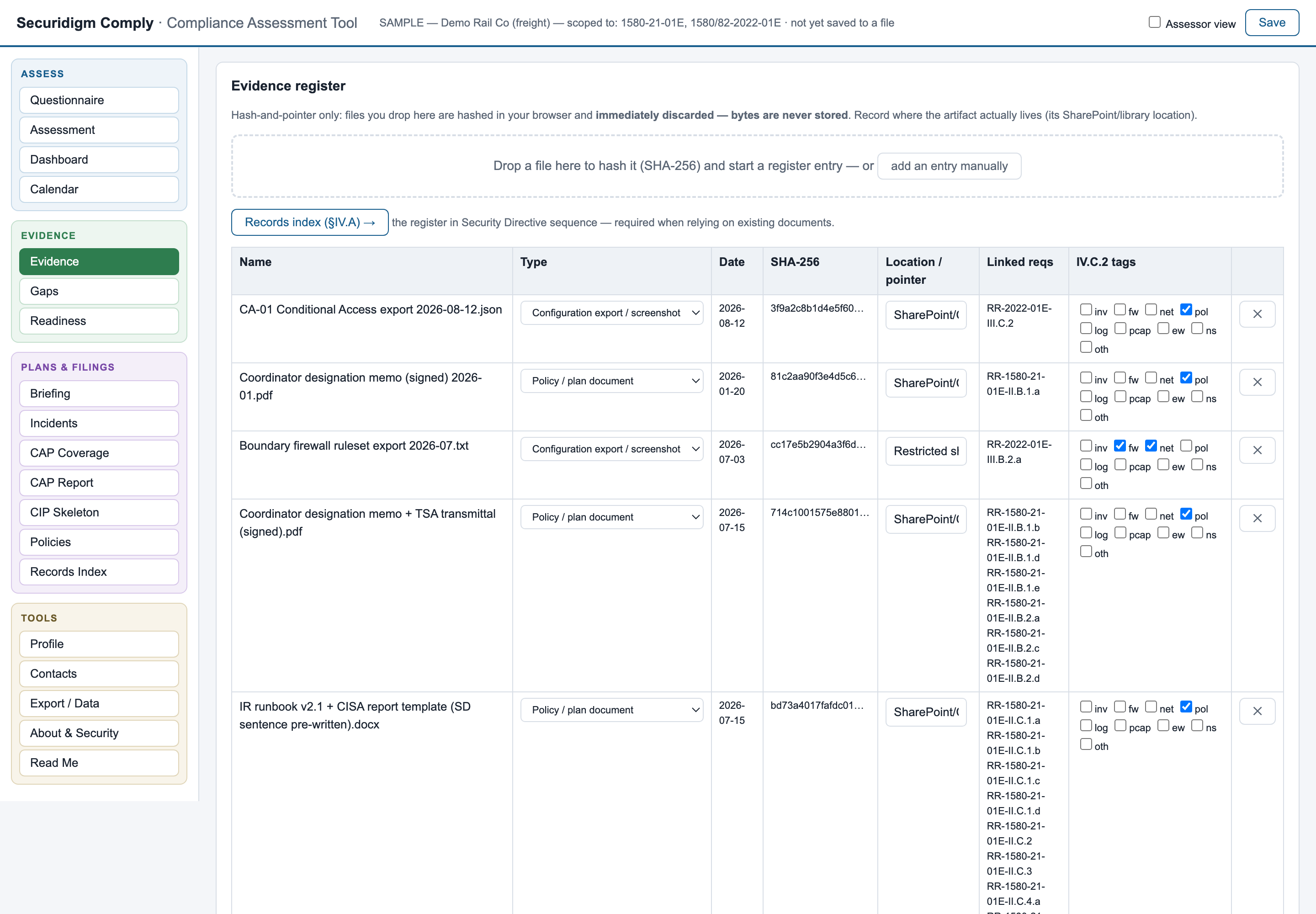Delete the Coordinator memo + TSA transmittal row
1316x914 pixels.
click(1257, 518)
